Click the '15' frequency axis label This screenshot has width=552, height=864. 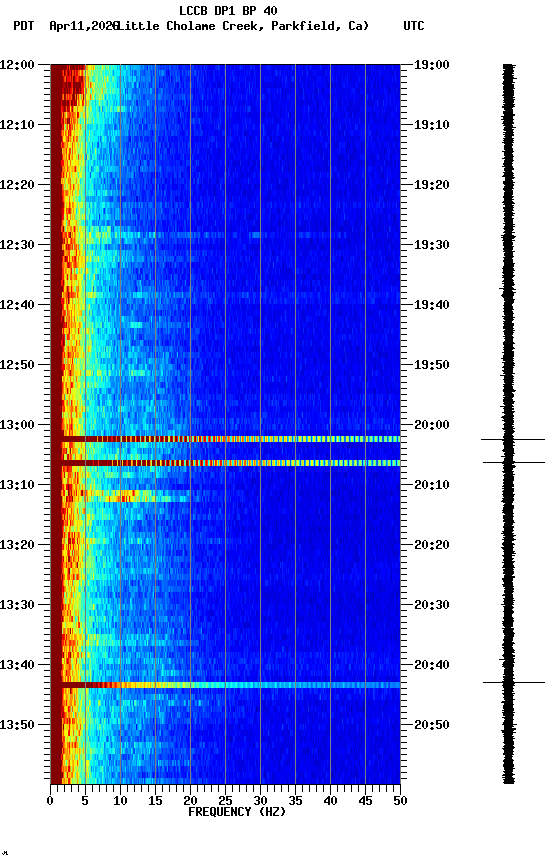(x=155, y=802)
